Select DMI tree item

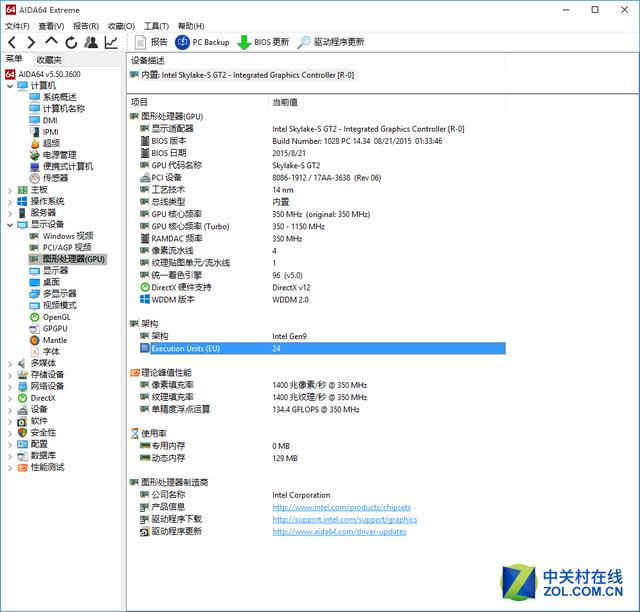pos(43,120)
